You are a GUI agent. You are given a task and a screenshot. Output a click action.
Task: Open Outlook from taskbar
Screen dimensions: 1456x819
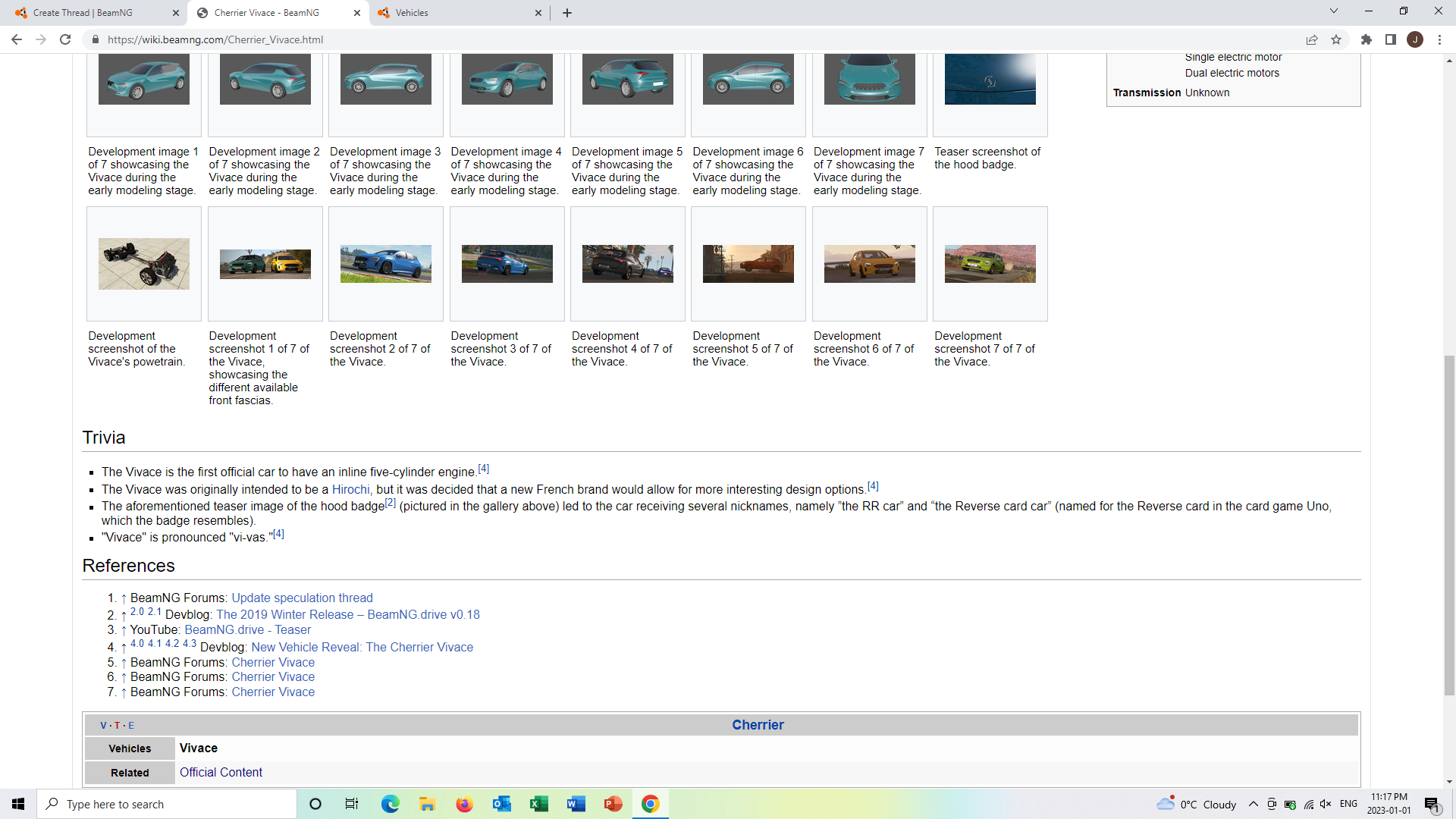501,804
